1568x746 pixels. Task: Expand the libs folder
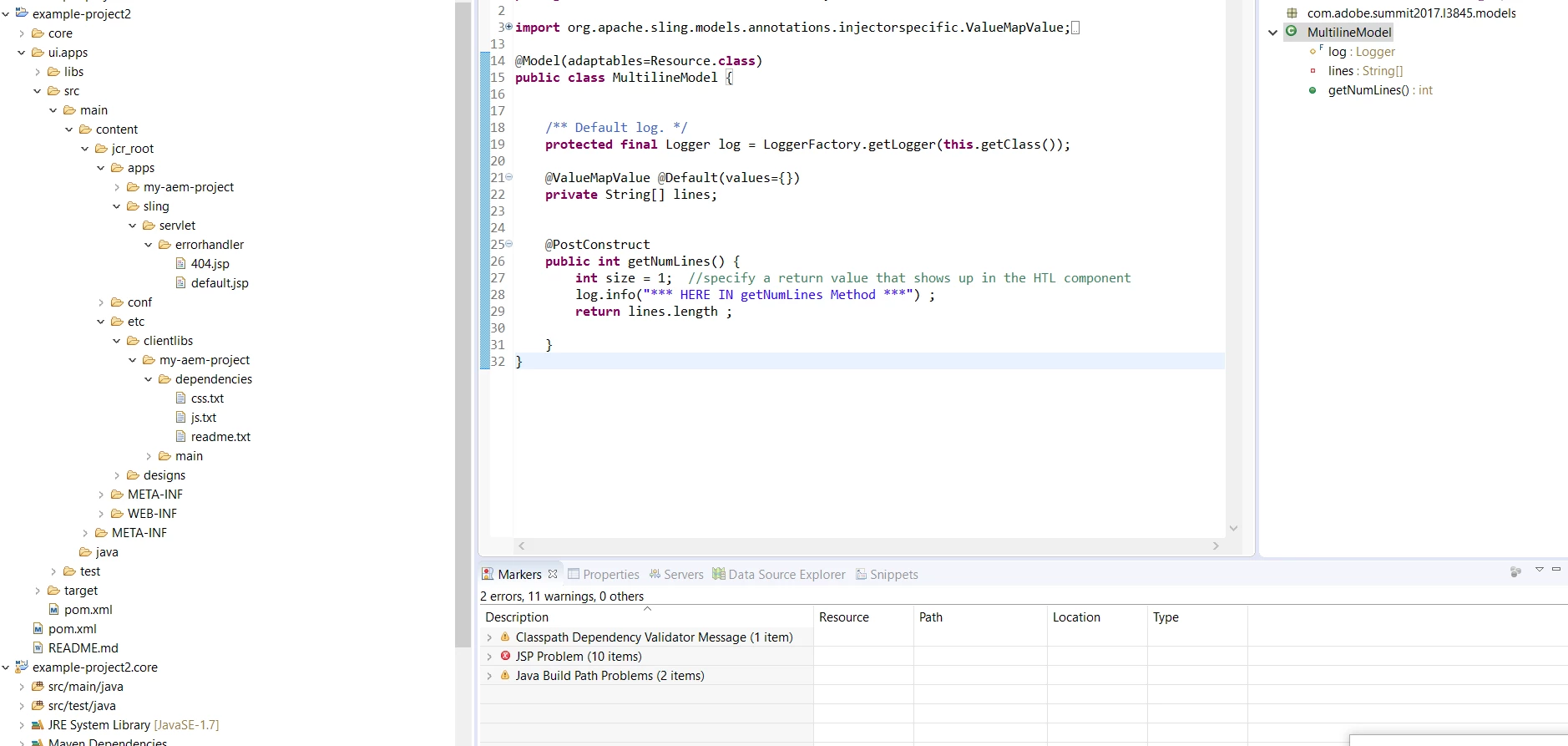(38, 72)
